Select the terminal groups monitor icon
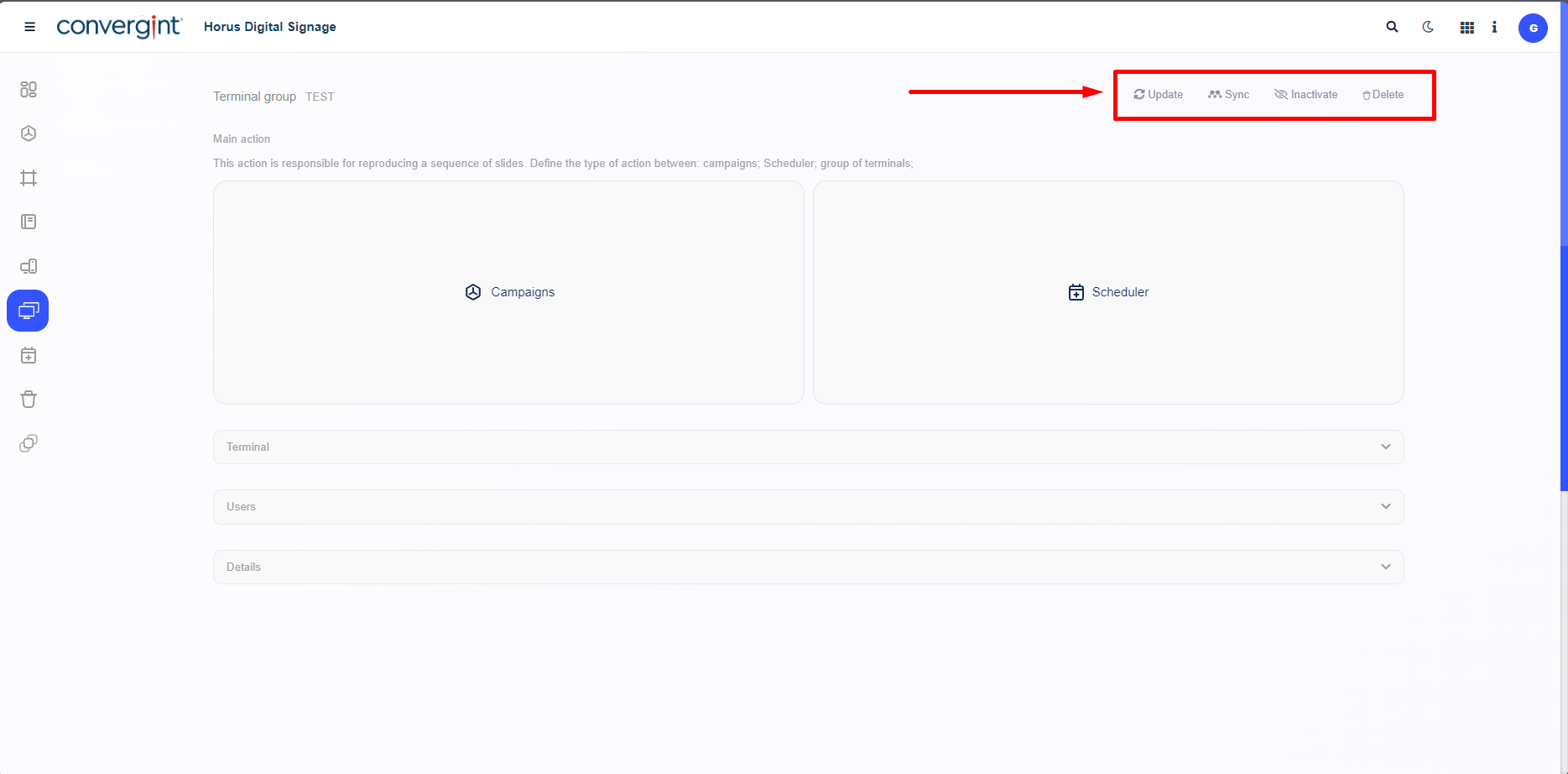1568x774 pixels. [28, 311]
